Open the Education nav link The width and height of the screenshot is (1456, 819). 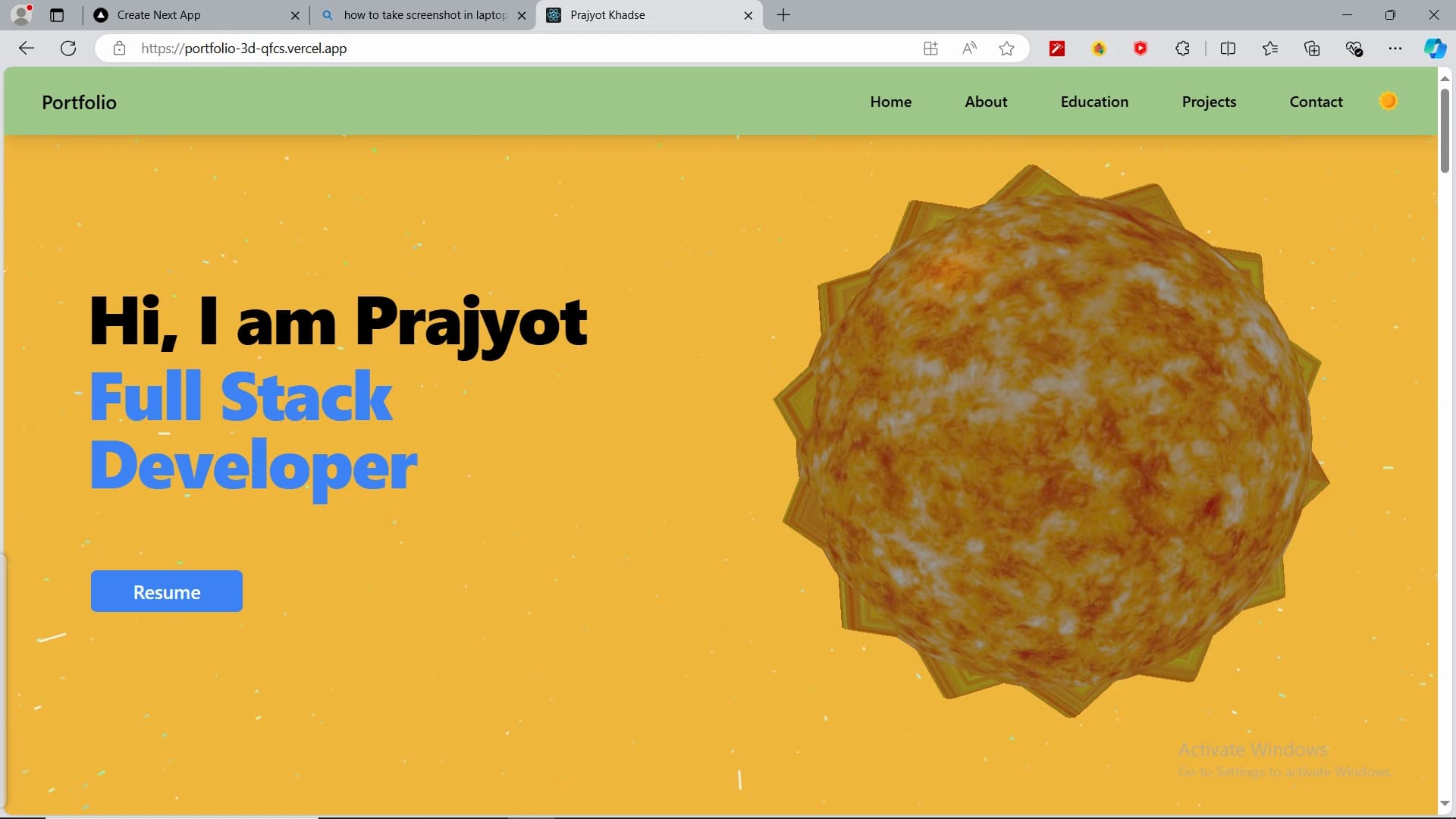pos(1094,102)
